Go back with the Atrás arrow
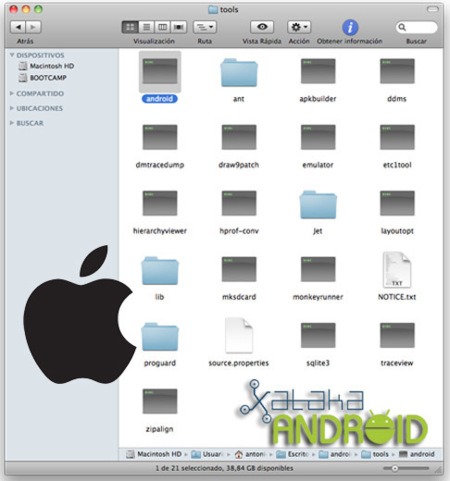Screen dimensions: 450x481 coord(18,27)
